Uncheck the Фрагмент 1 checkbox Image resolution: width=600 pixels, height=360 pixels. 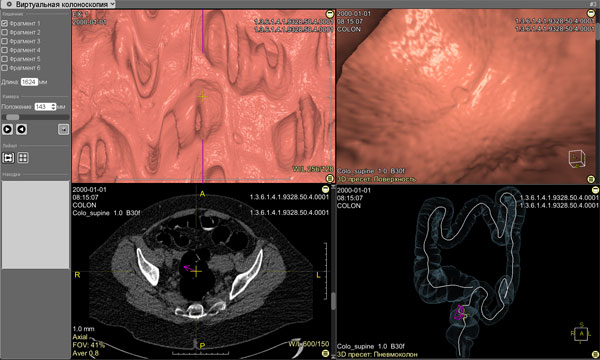(x=5, y=23)
